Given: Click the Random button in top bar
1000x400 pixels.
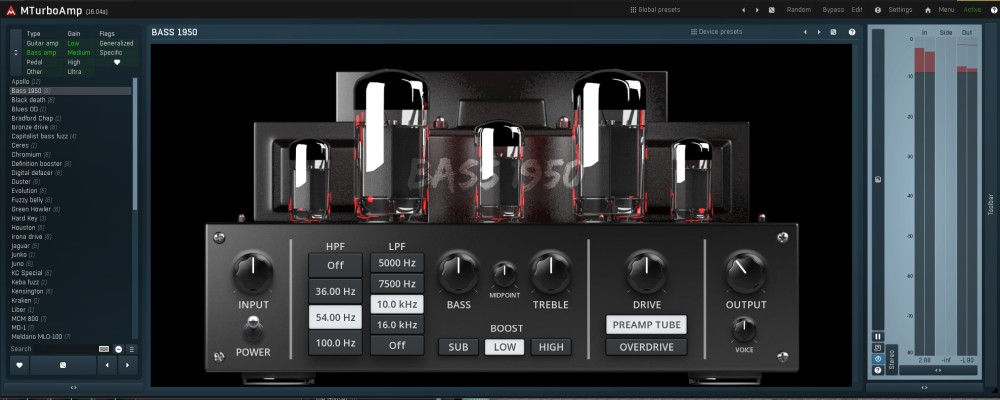Looking at the screenshot, I should [799, 9].
